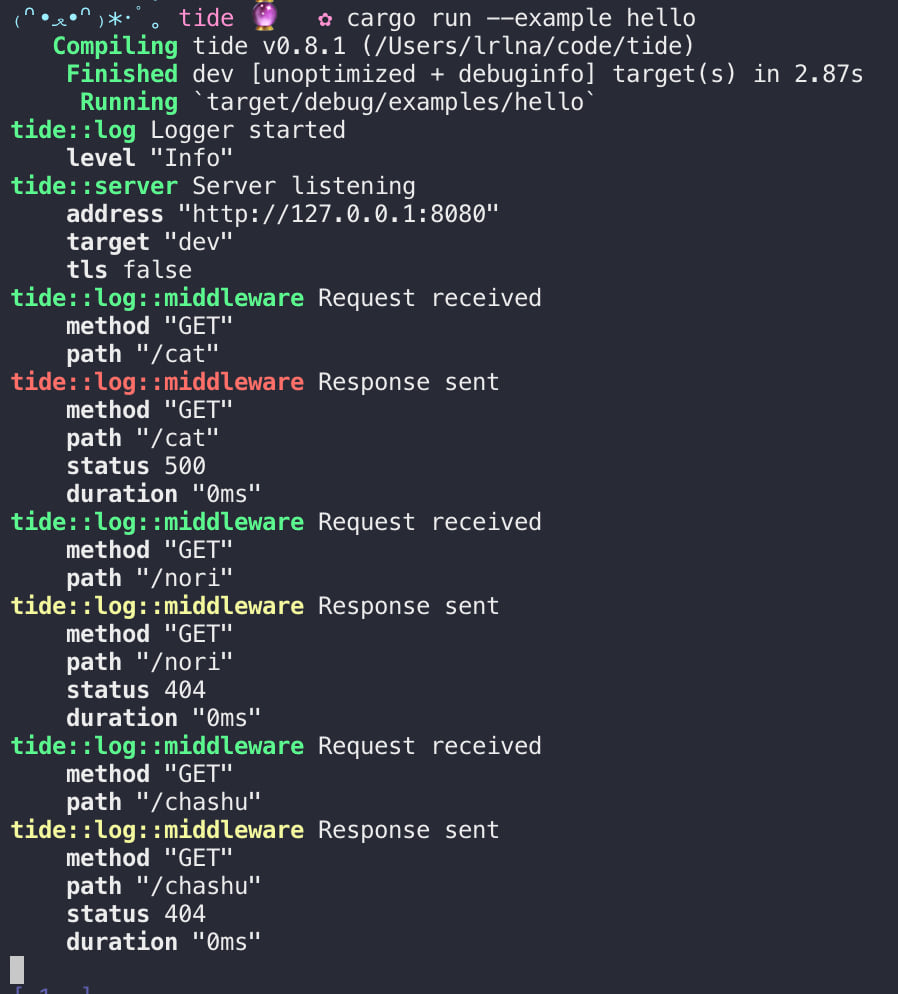This screenshot has height=994, width=898.
Task: Click the green Finished label
Action: pyautogui.click(x=122, y=74)
